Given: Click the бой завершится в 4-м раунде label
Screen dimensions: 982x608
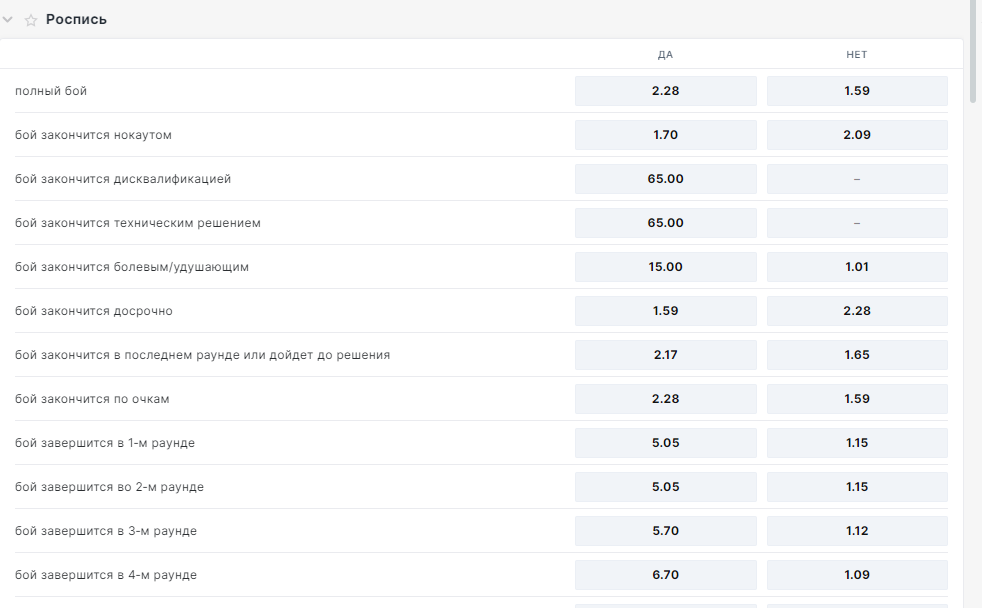Looking at the screenshot, I should (x=106, y=575).
